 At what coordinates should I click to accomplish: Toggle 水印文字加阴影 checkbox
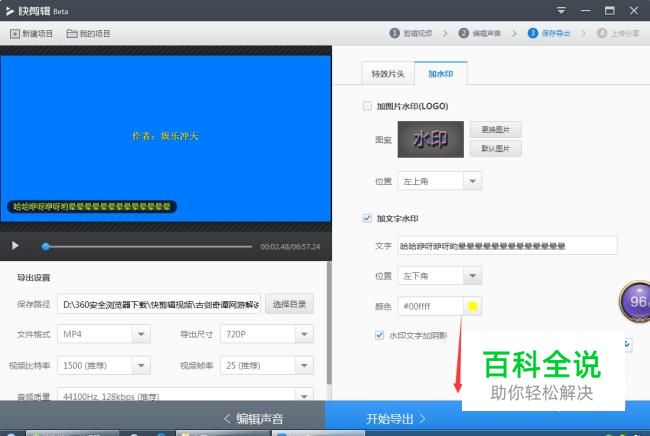pos(379,335)
